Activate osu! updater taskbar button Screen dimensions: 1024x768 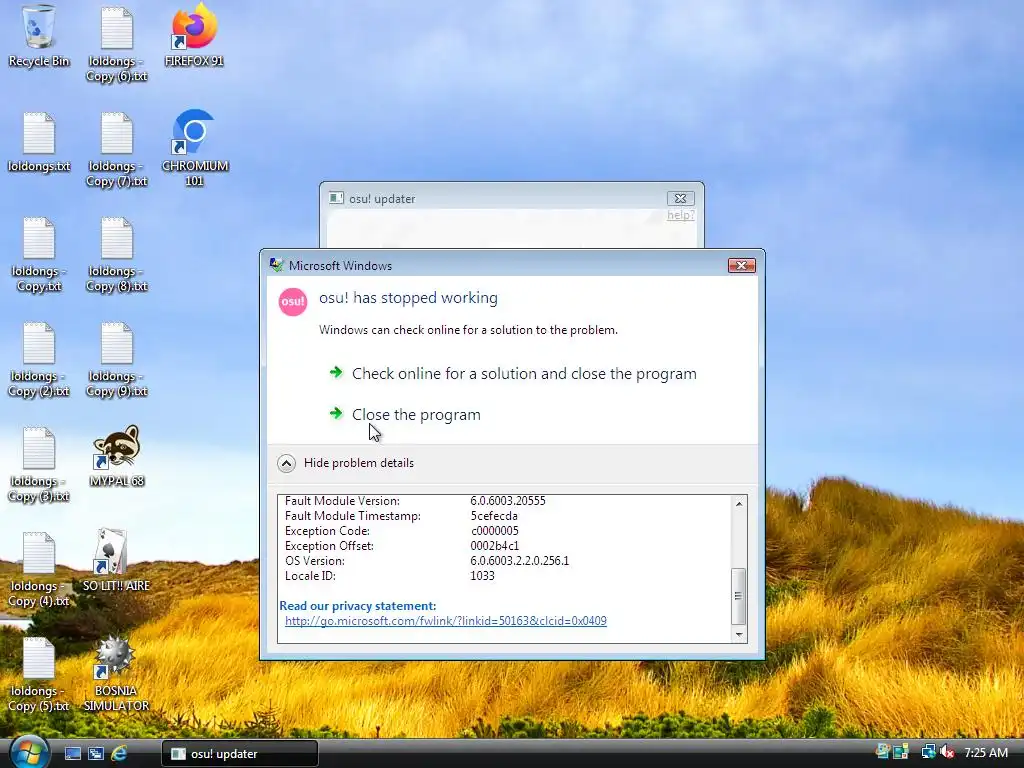point(240,754)
